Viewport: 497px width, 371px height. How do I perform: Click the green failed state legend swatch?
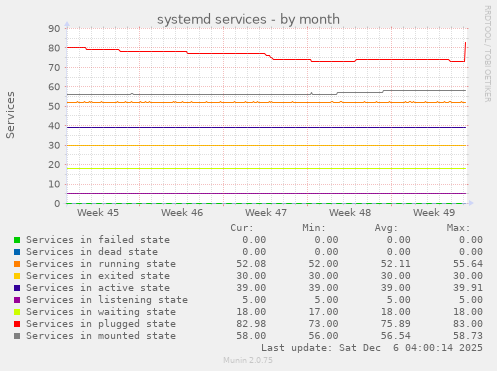click(17, 240)
